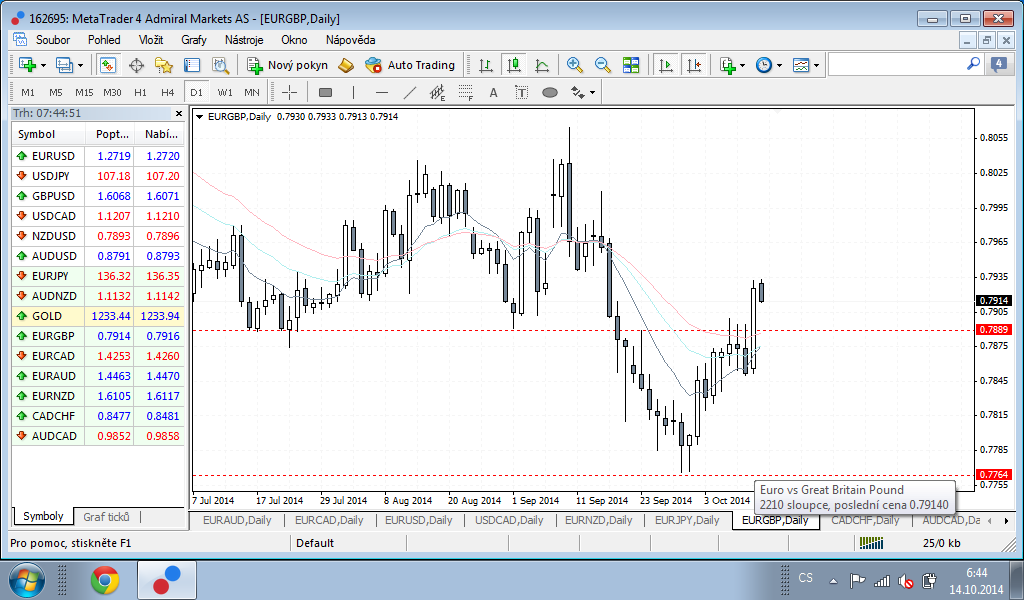Click the search input field
This screenshot has width=1024, height=600.
(x=897, y=64)
